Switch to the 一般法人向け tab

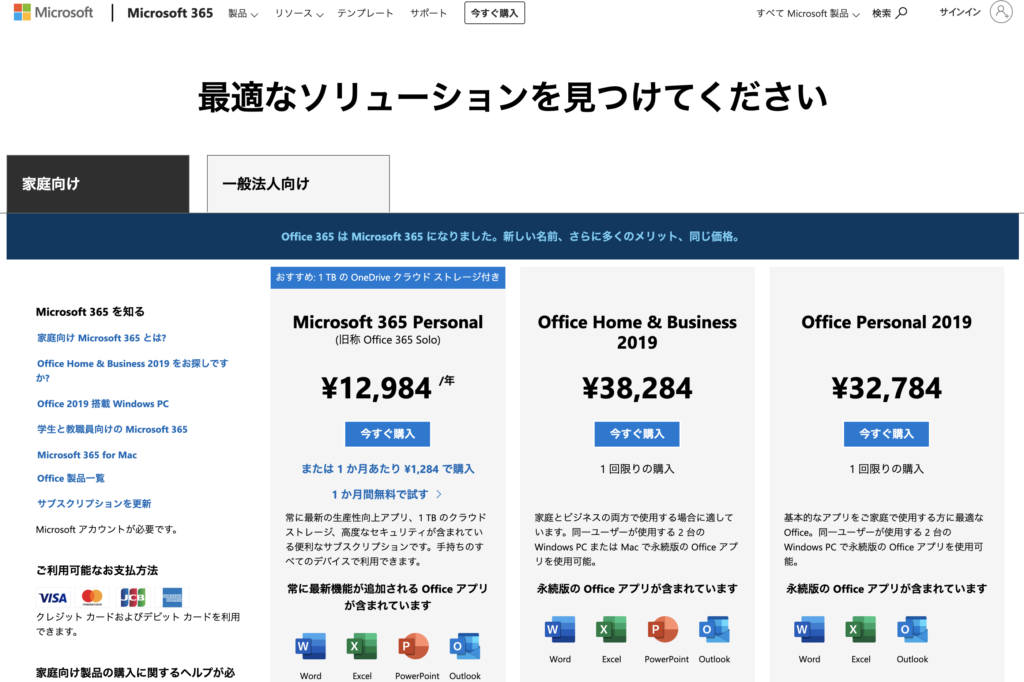point(298,184)
